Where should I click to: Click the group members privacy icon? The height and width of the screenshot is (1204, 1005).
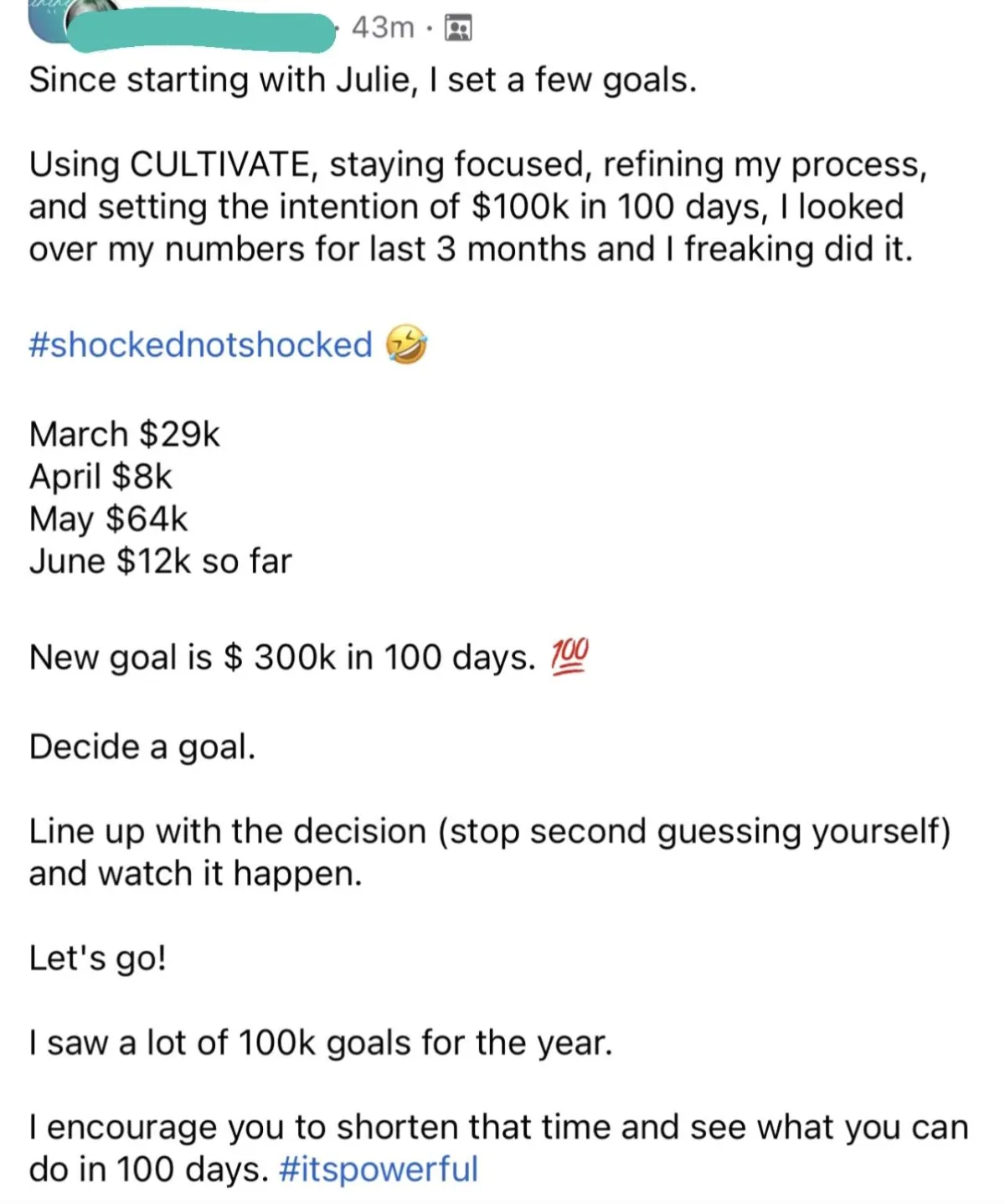(457, 30)
